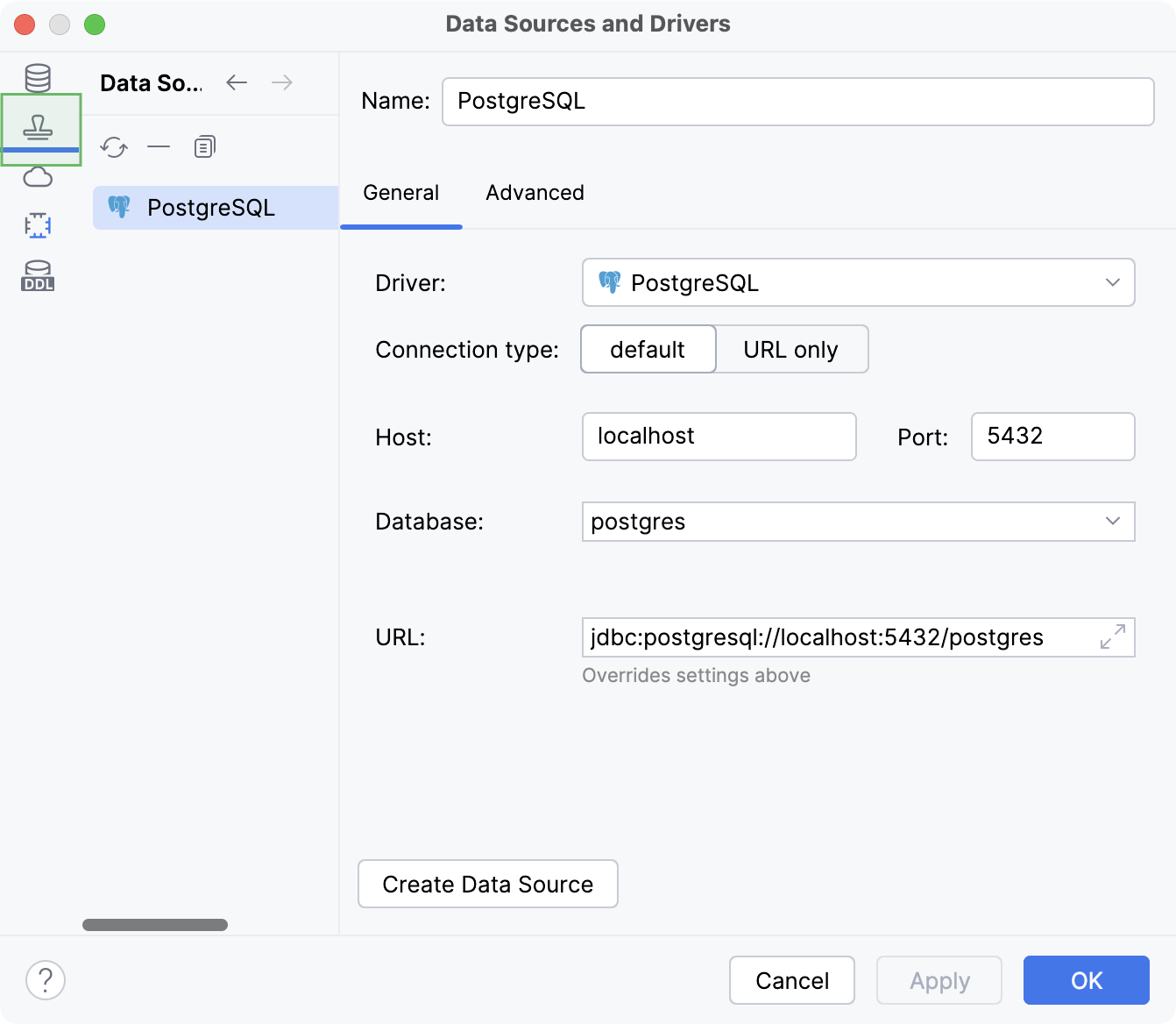
Task: Remove the selected data source with minus icon
Action: click(159, 146)
